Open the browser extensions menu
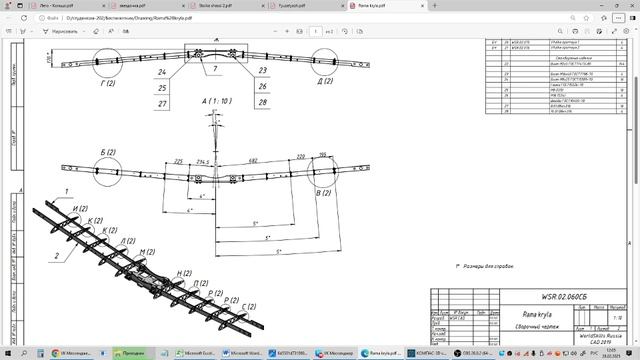 [604, 18]
